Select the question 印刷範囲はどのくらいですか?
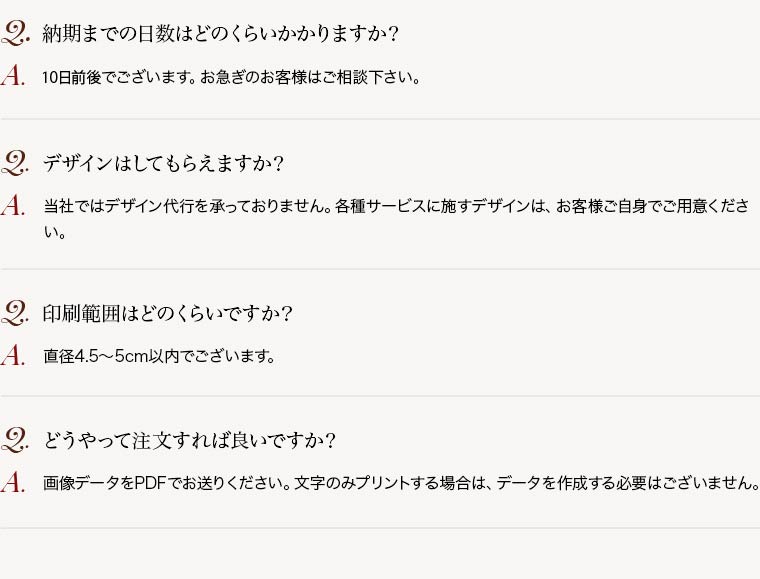 coord(168,313)
